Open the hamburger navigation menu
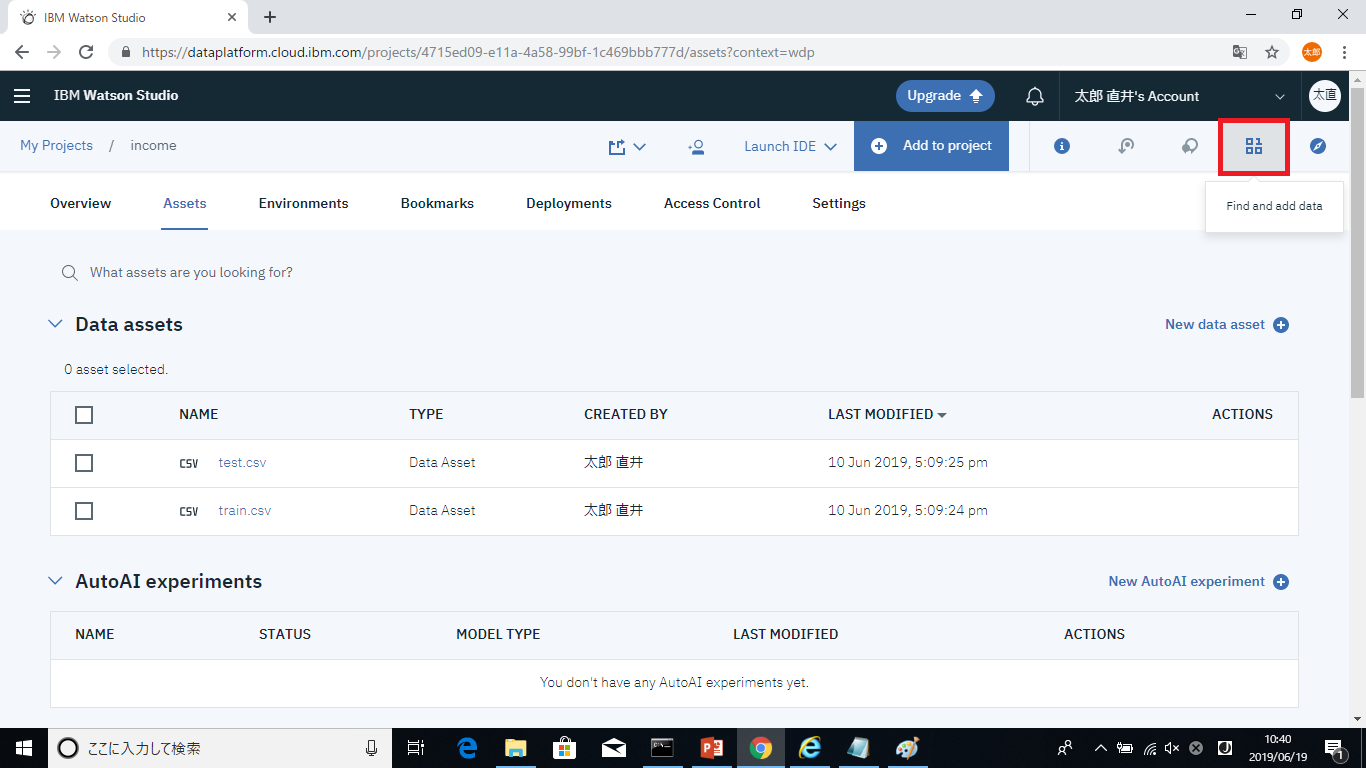 pyautogui.click(x=22, y=96)
